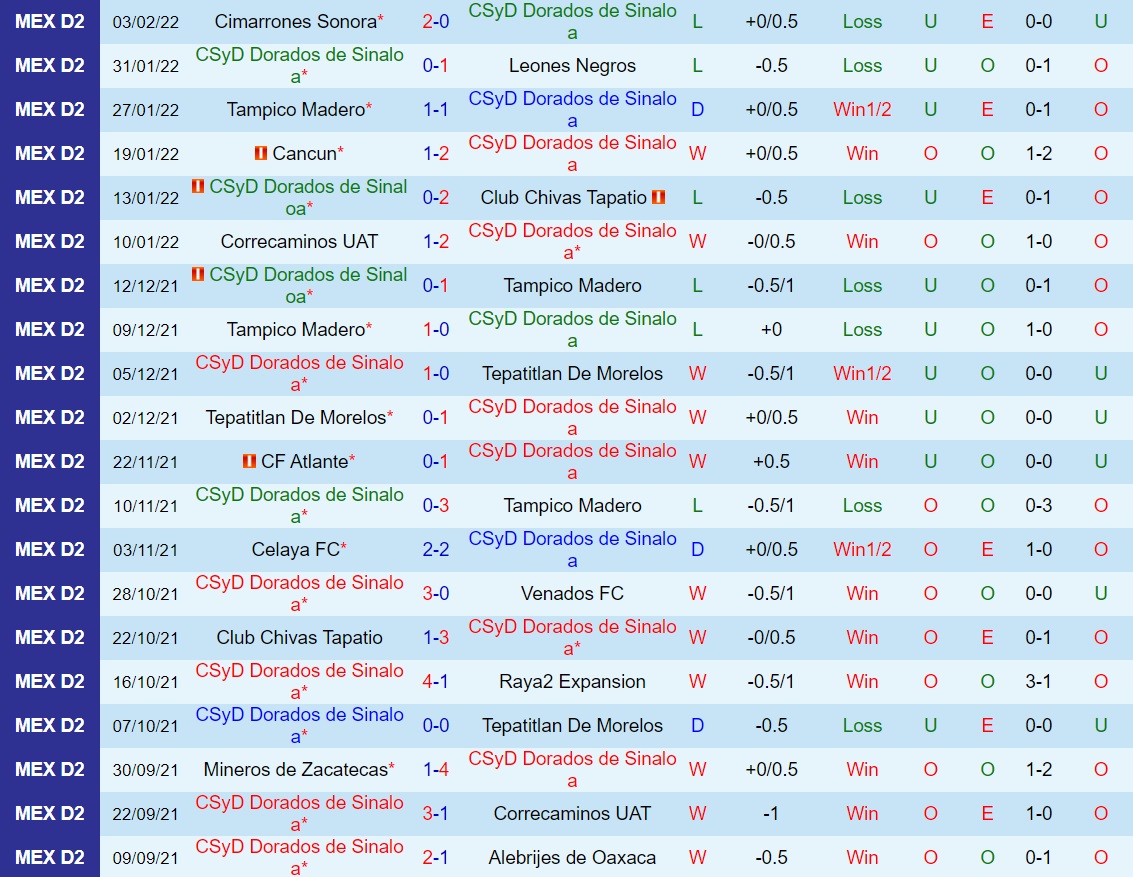Viewport: 1133px width, 877px height.
Task: Open the 1-4 score on 30/09/21
Action: (436, 770)
